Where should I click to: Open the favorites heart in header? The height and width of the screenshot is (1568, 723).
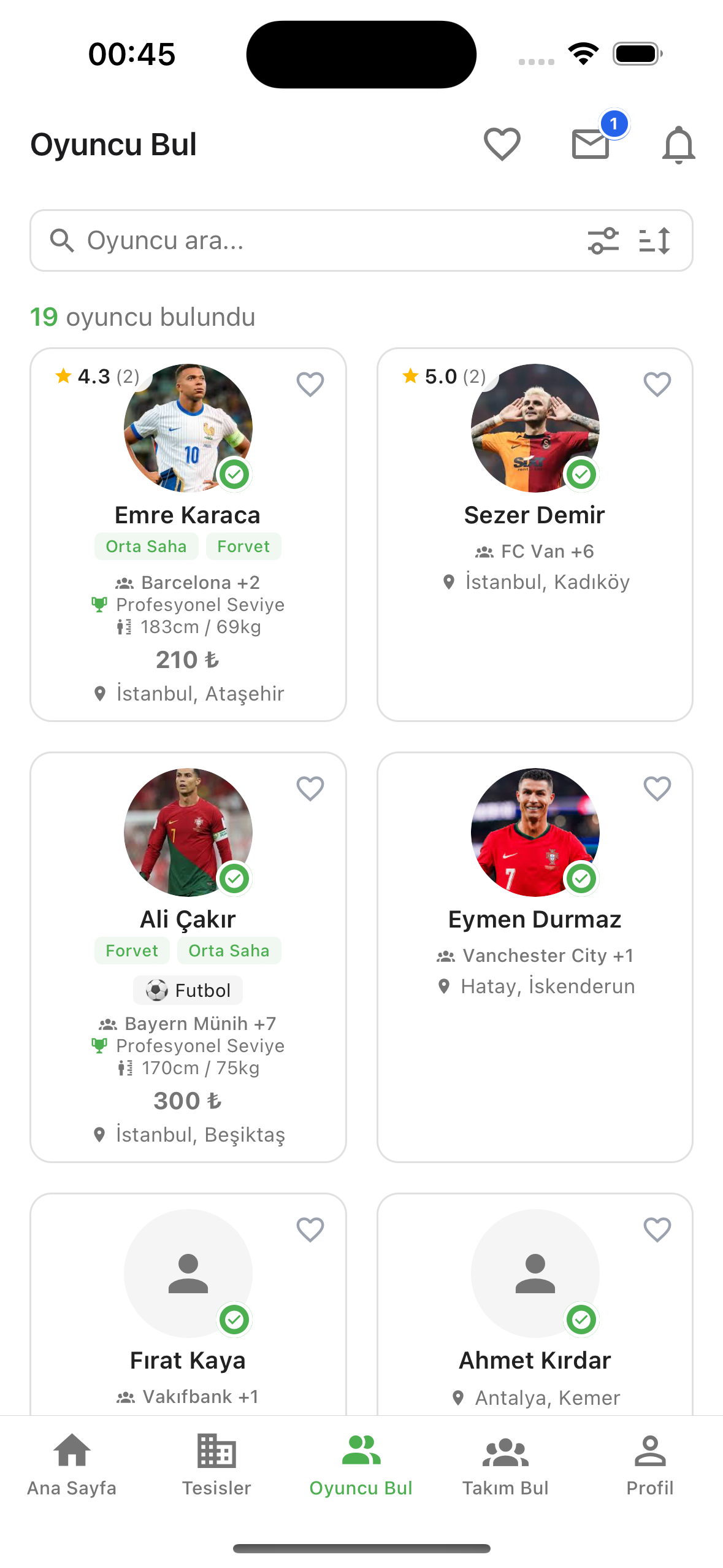(502, 144)
